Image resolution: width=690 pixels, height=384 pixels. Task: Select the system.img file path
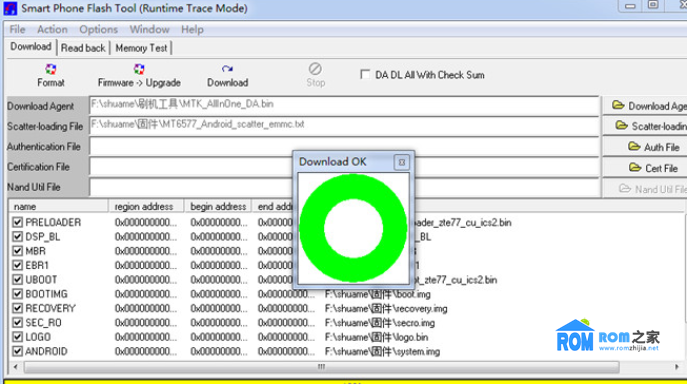[382, 351]
